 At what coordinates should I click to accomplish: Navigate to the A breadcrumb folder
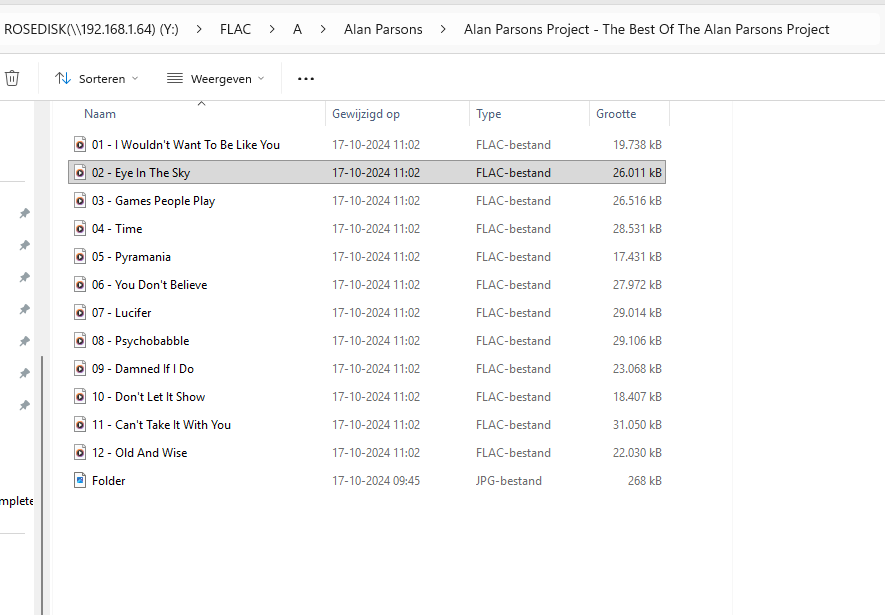(x=297, y=29)
